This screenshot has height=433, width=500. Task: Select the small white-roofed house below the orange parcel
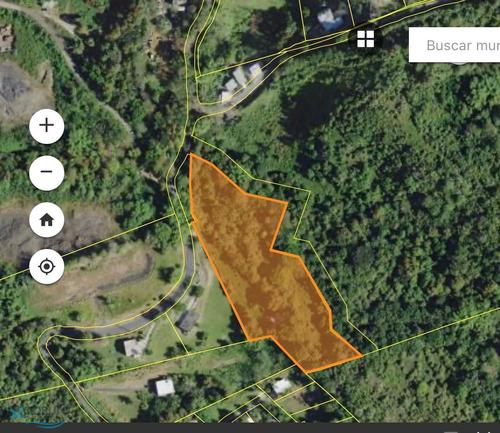[282, 386]
